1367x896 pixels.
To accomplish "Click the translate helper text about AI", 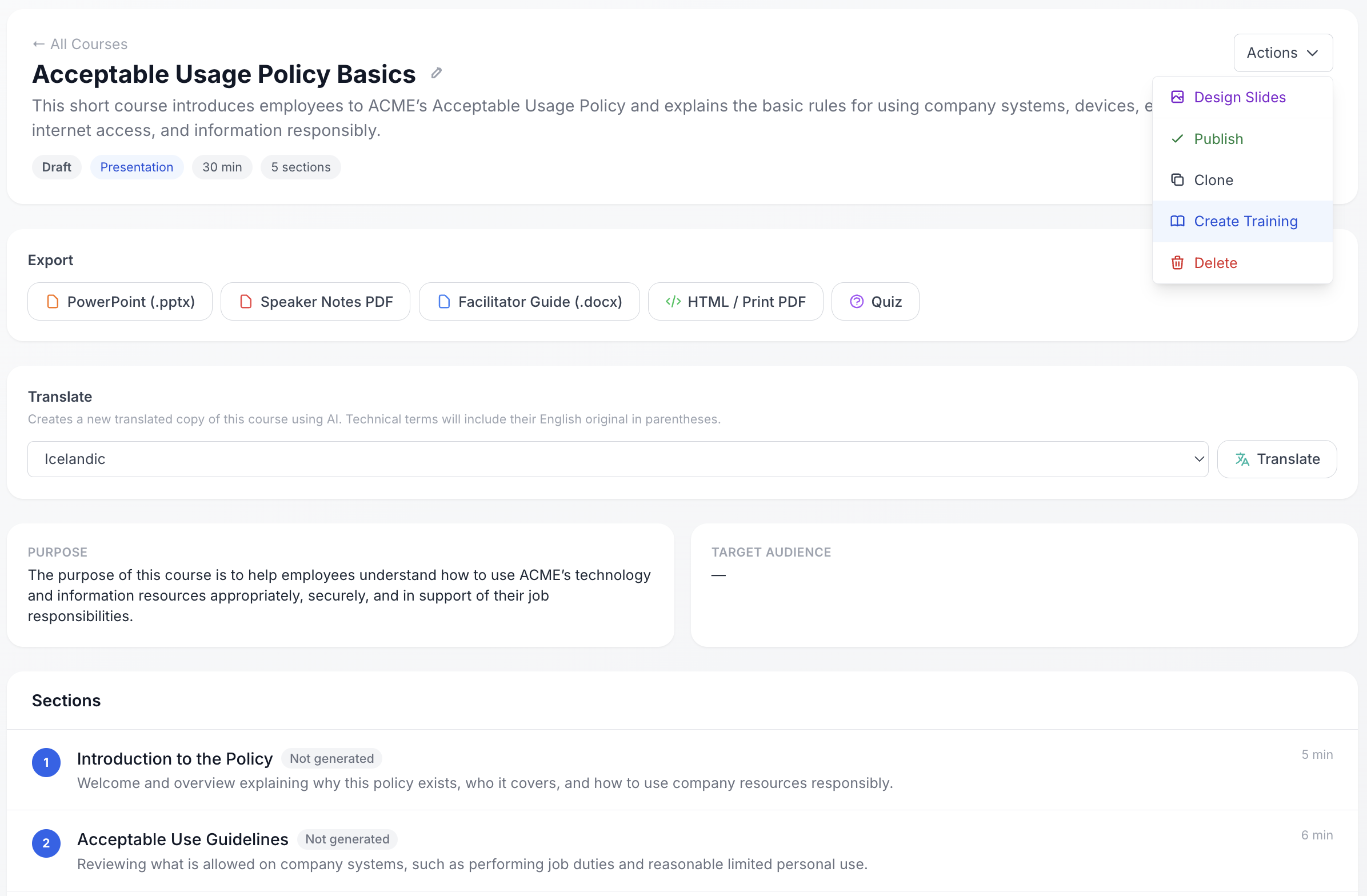I will 374,419.
